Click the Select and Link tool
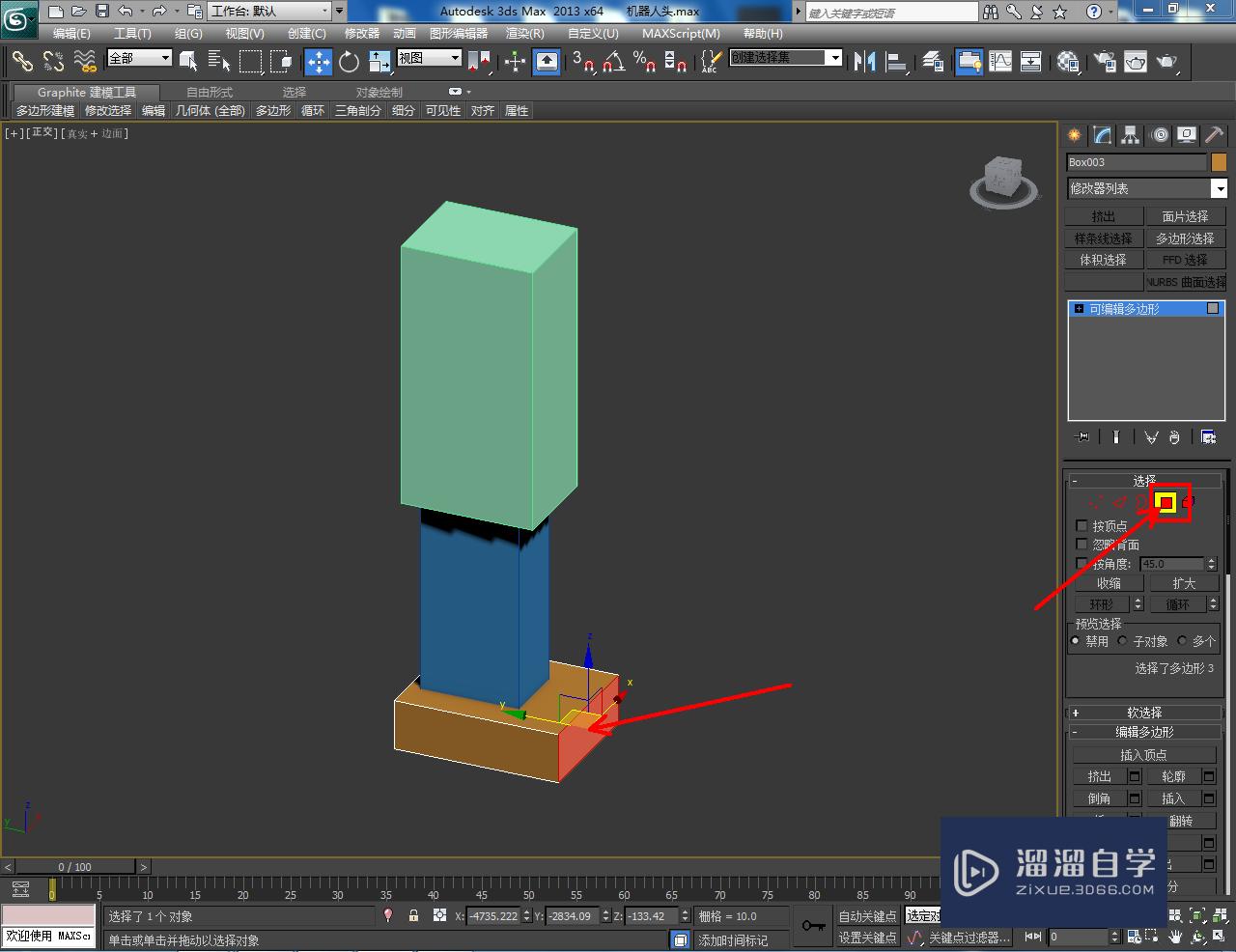This screenshot has height=952, width=1236. coord(22,61)
